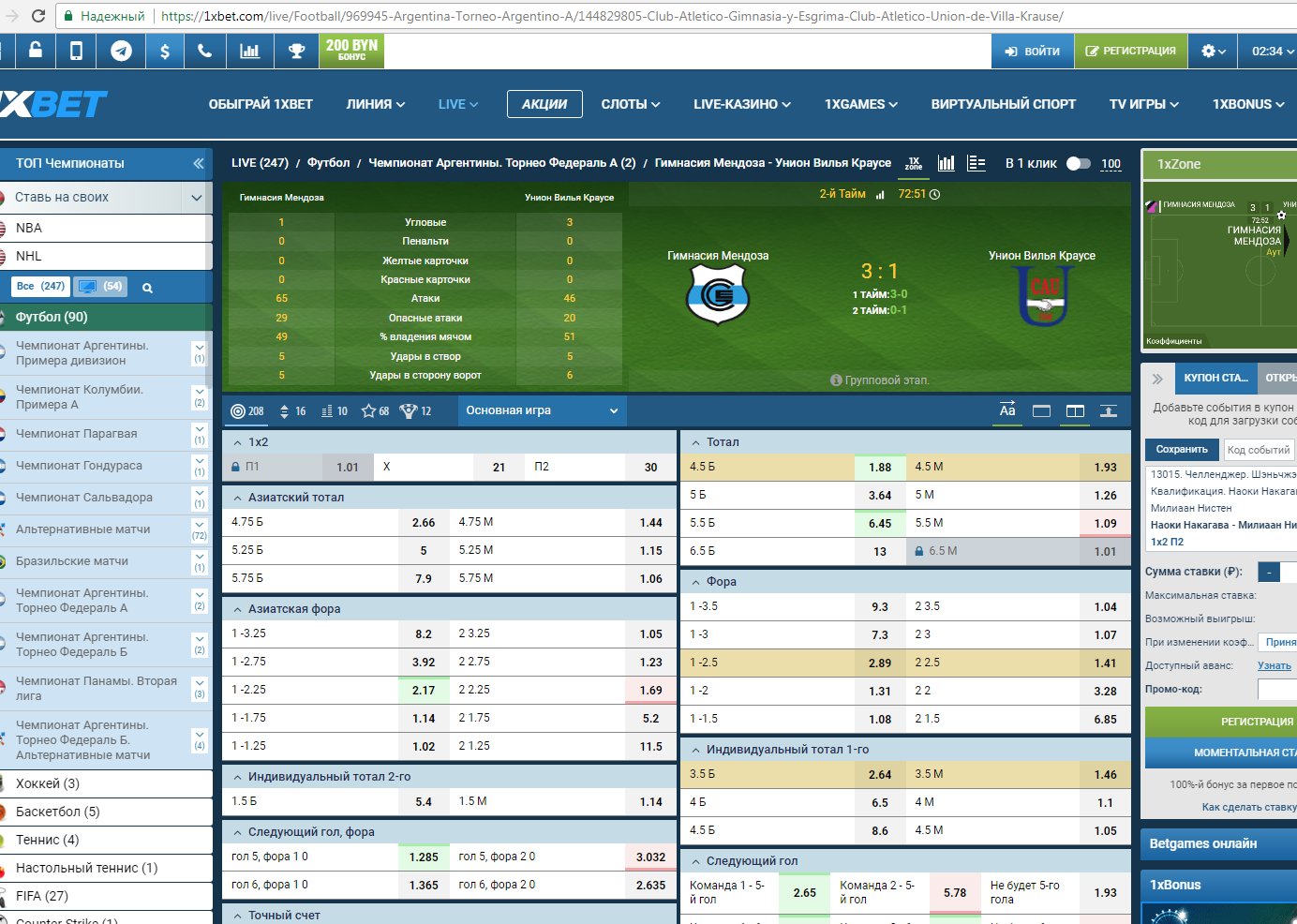Expand Чемпионат Колумбии Примера А list
Viewport: 1297px width, 924px height.
tap(200, 397)
